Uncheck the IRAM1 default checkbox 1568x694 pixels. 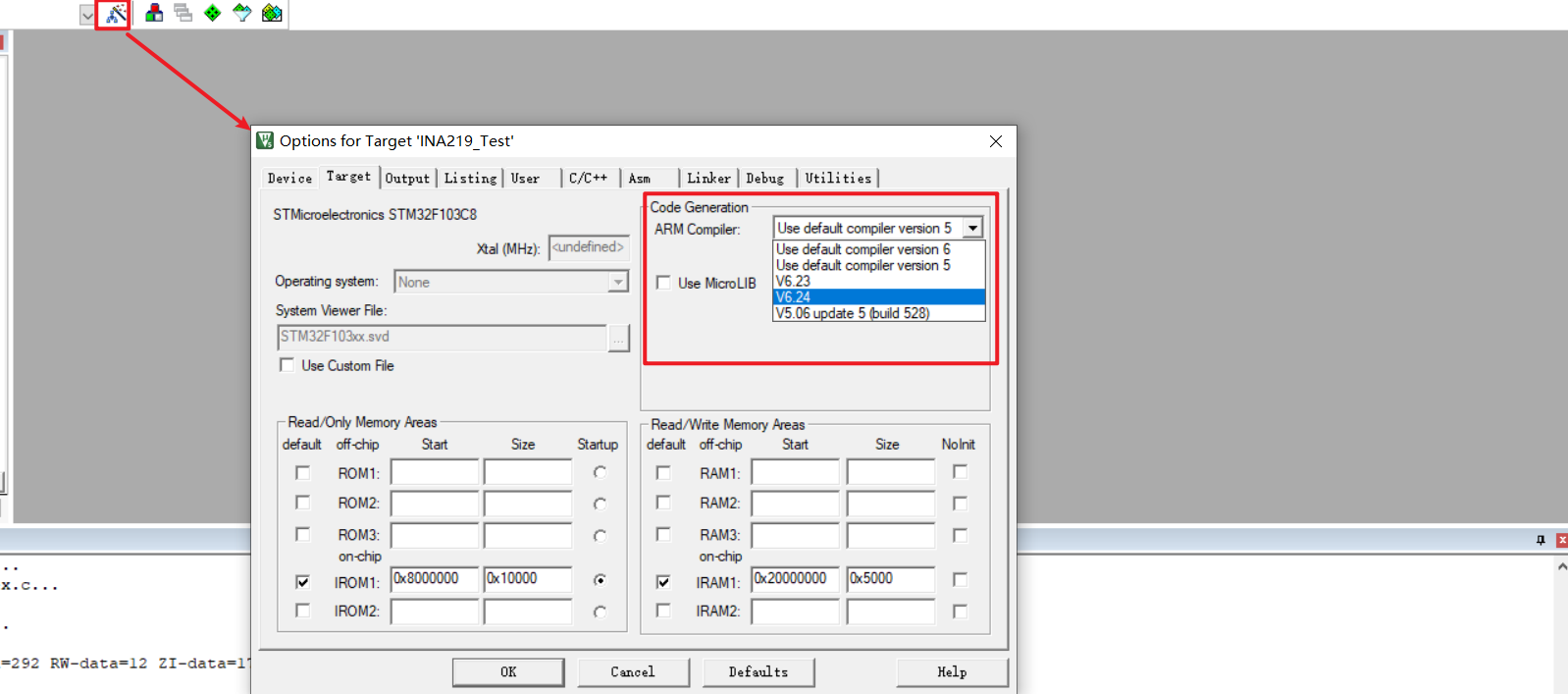point(663,582)
